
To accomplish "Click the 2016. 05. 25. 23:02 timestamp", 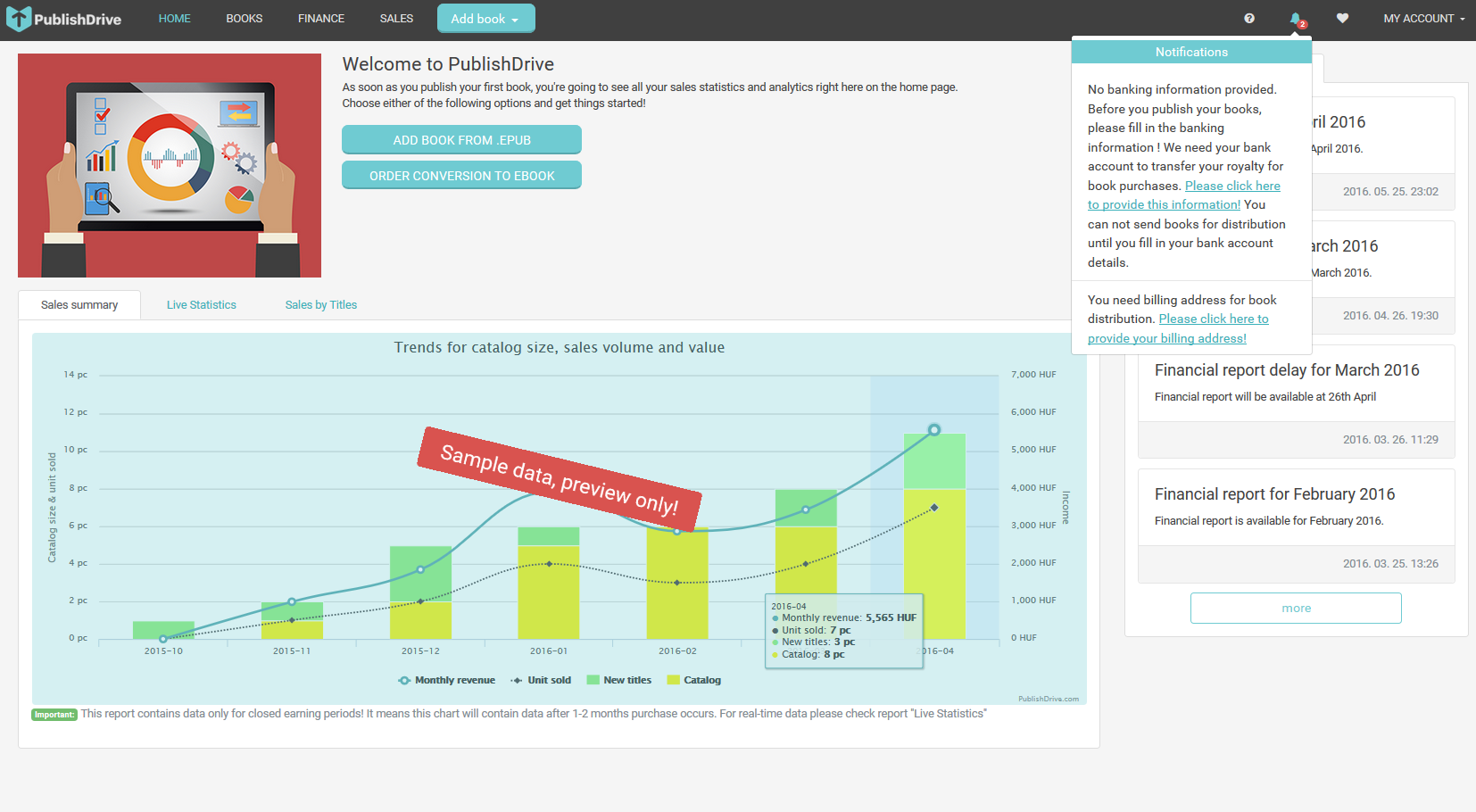I will coord(1390,192).
